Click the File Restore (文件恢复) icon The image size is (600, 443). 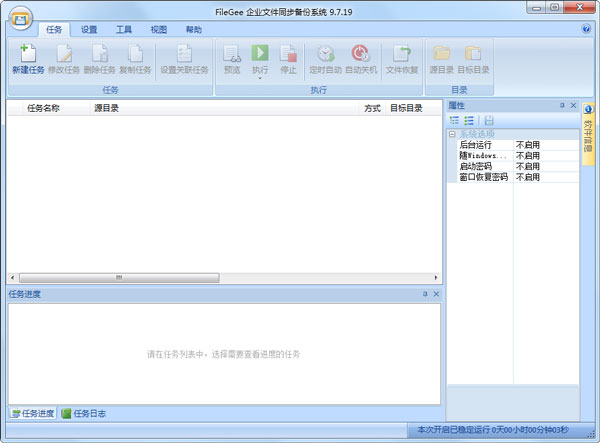pos(402,54)
